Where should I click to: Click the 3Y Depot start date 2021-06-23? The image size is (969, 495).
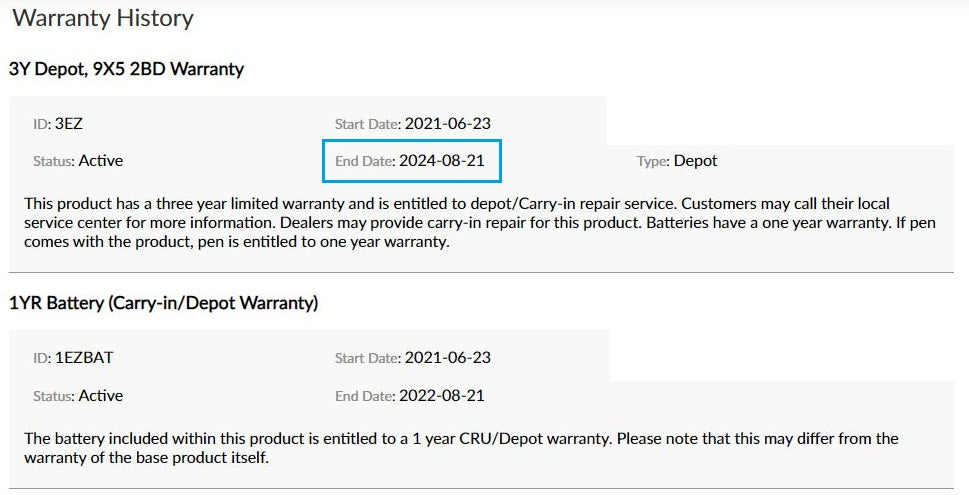coord(447,124)
